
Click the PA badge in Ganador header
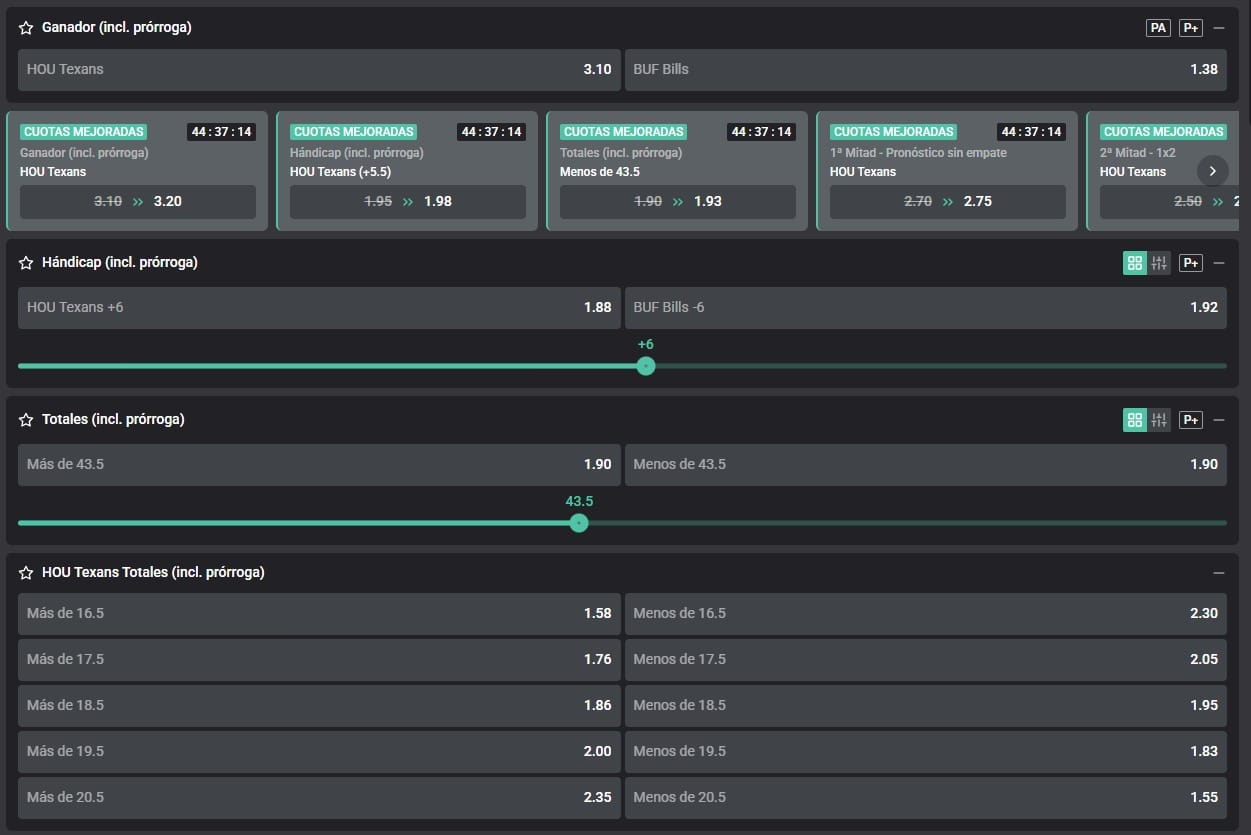(1158, 28)
